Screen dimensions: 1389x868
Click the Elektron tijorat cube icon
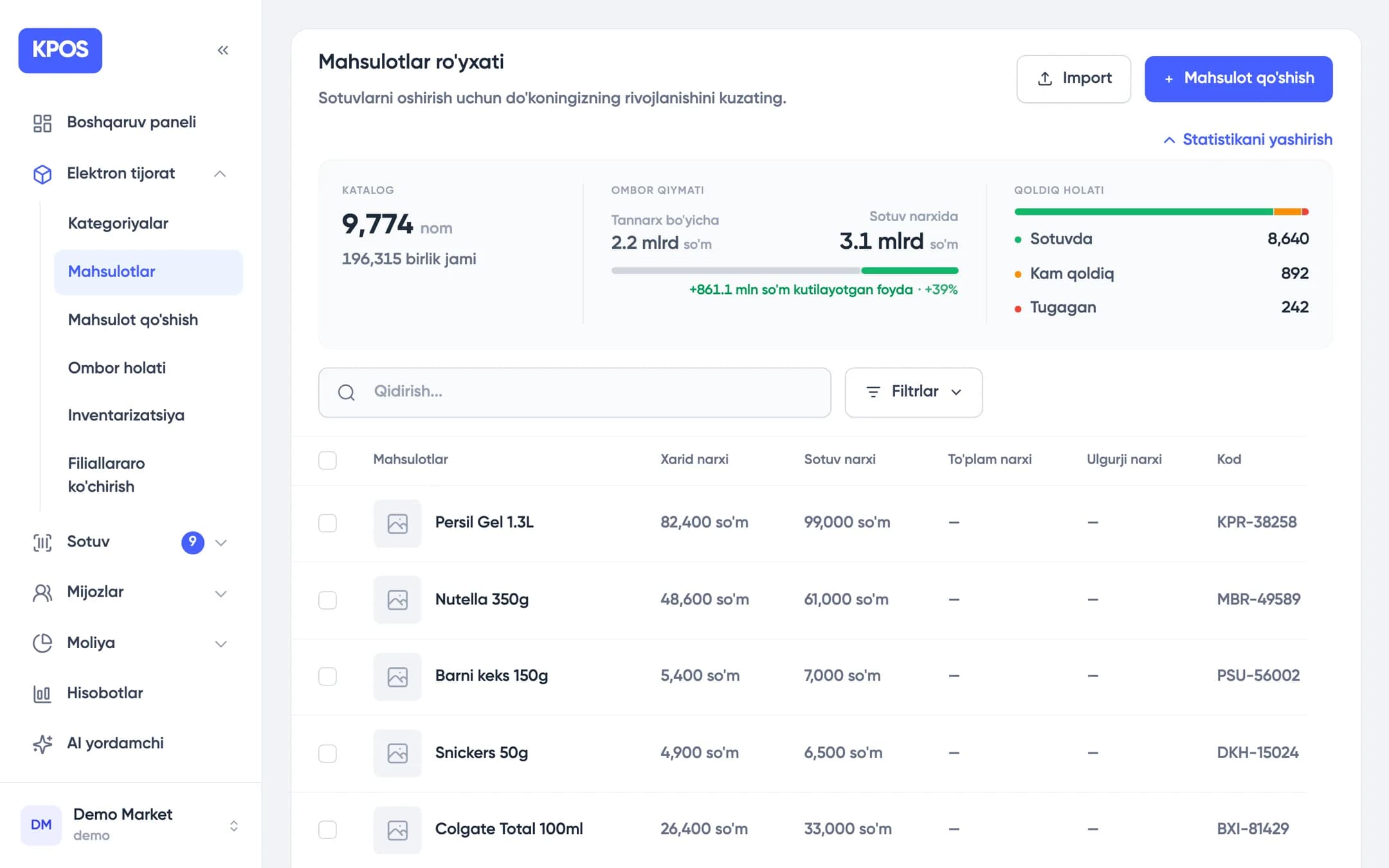(x=42, y=174)
